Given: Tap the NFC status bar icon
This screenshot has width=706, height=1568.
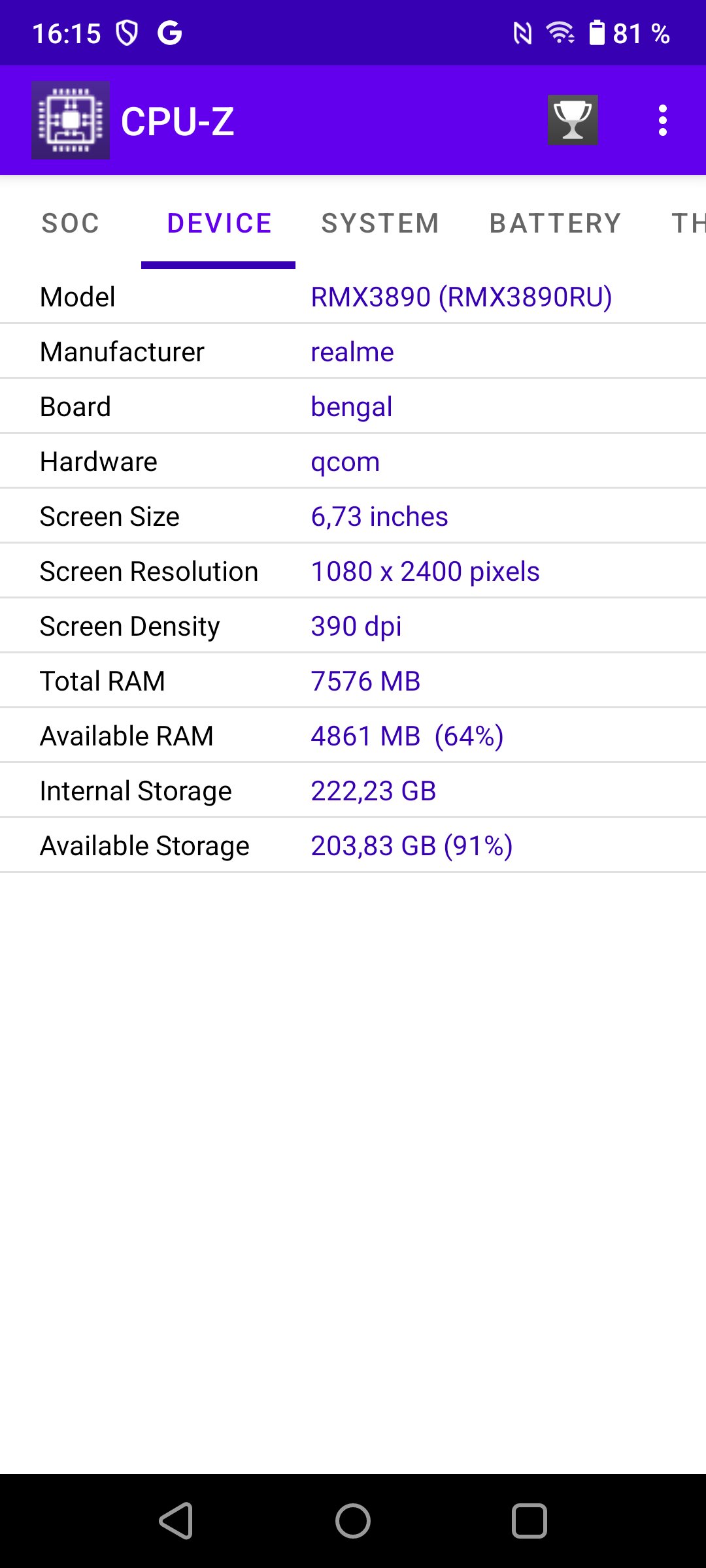Looking at the screenshot, I should pyautogui.click(x=522, y=33).
